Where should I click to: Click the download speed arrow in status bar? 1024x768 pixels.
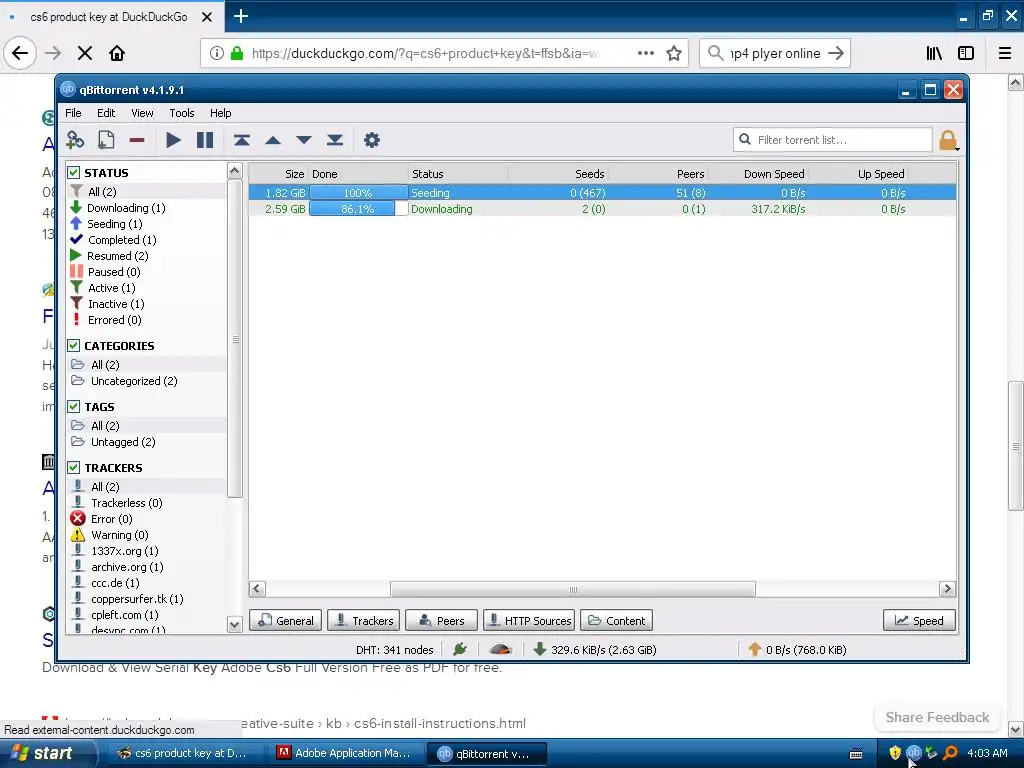(539, 649)
